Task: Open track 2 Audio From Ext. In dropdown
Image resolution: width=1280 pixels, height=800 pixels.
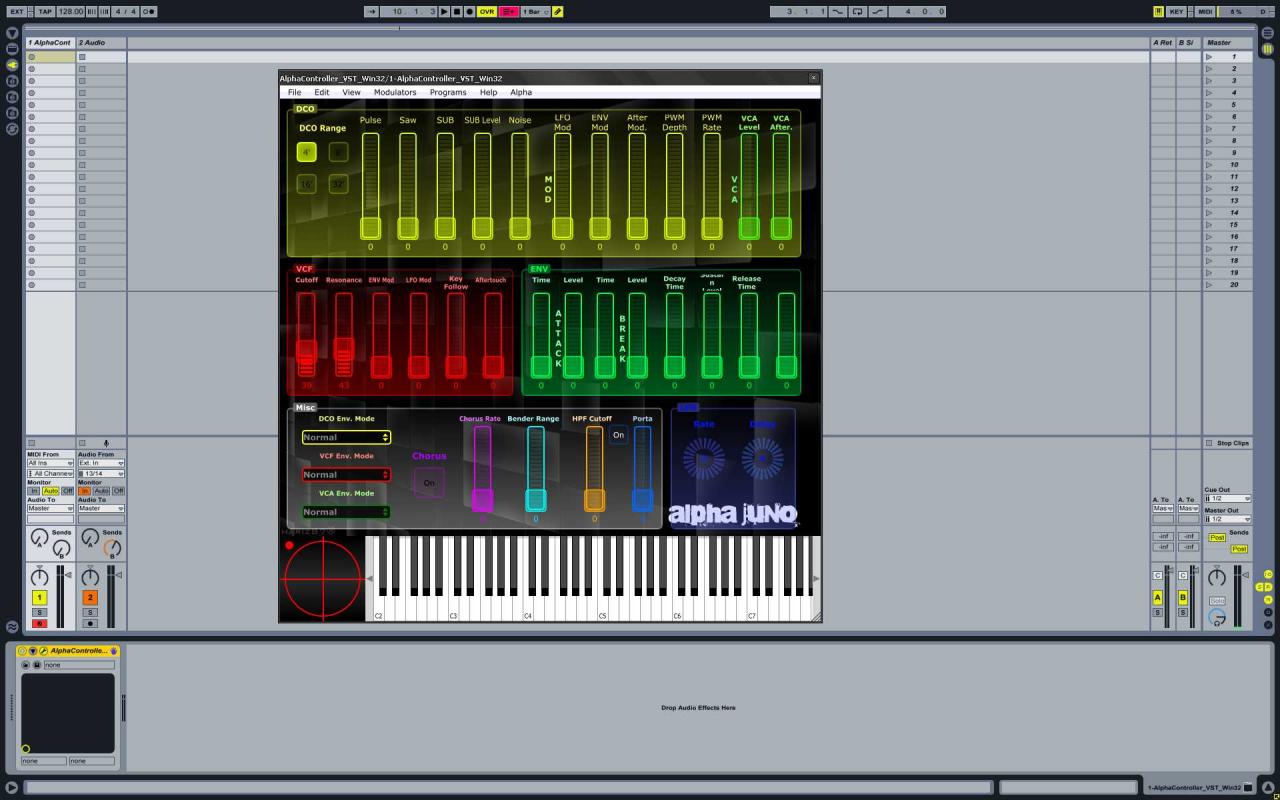Action: [x=101, y=463]
